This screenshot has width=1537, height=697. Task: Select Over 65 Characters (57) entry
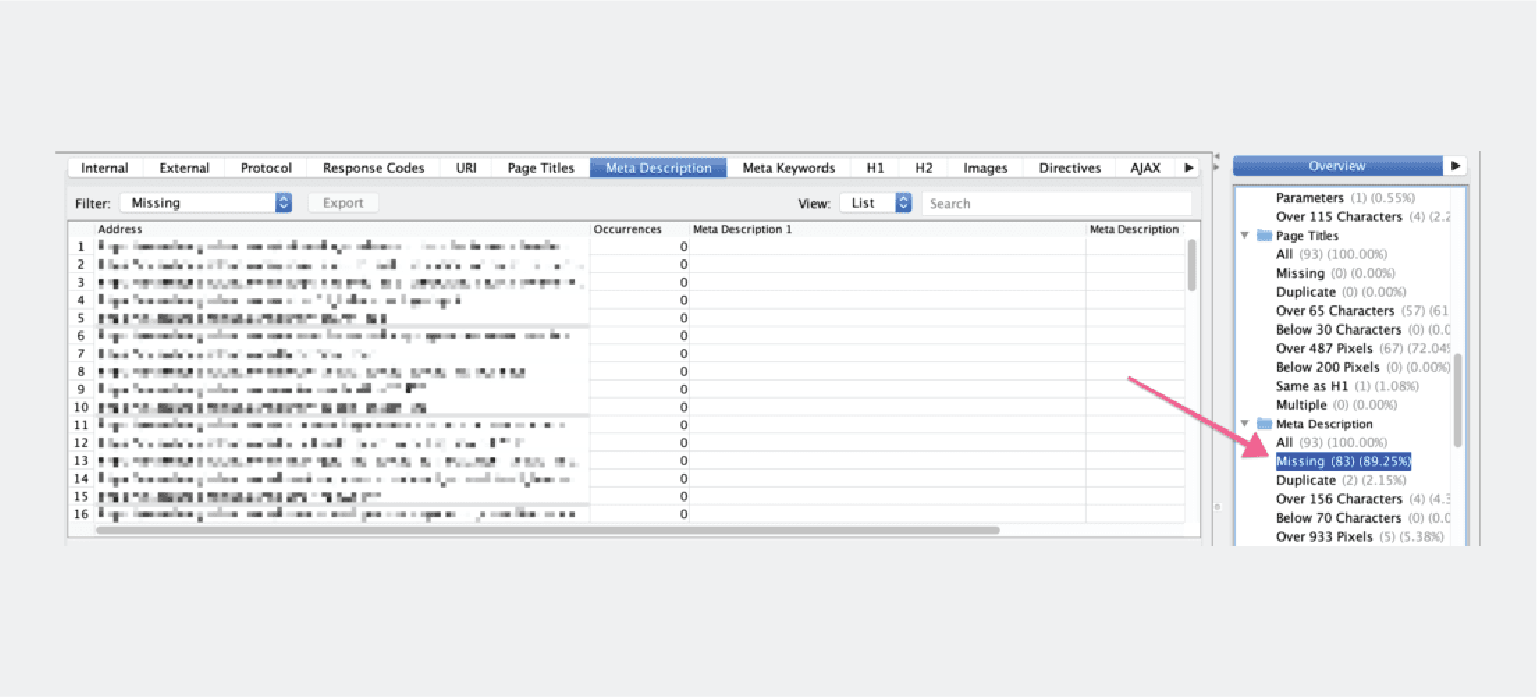coord(1364,311)
